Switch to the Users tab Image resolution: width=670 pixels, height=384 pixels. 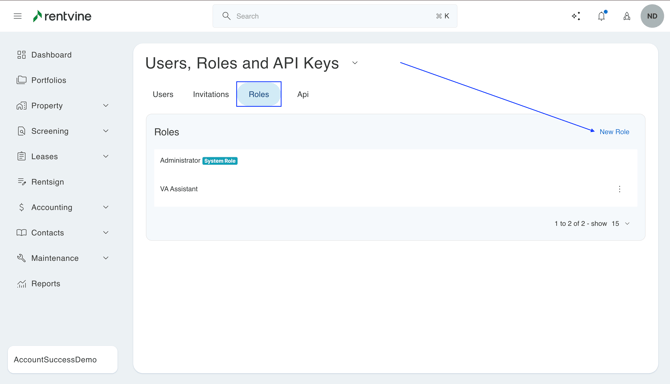pos(163,94)
